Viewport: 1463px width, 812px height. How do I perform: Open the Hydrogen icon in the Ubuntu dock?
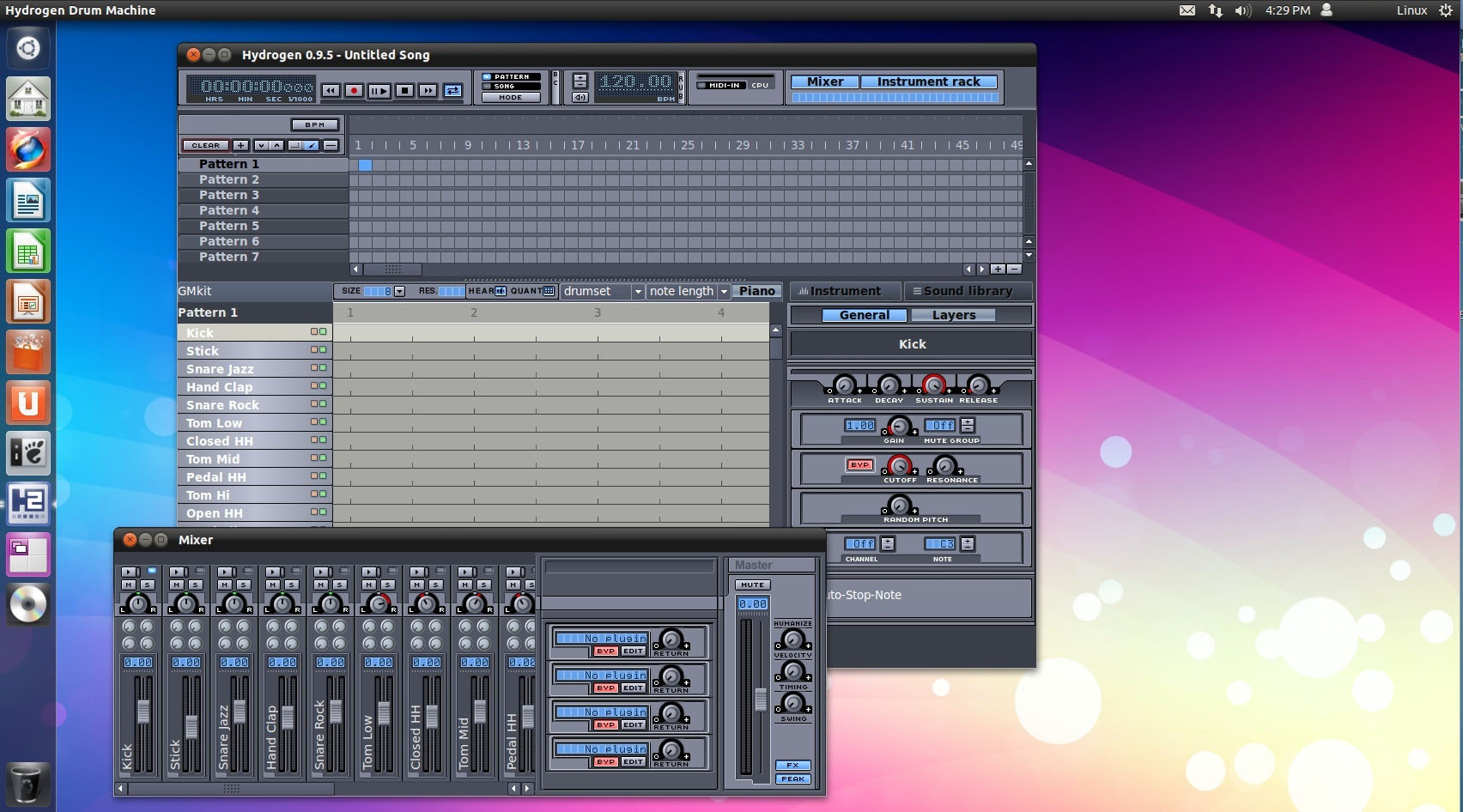(x=27, y=506)
